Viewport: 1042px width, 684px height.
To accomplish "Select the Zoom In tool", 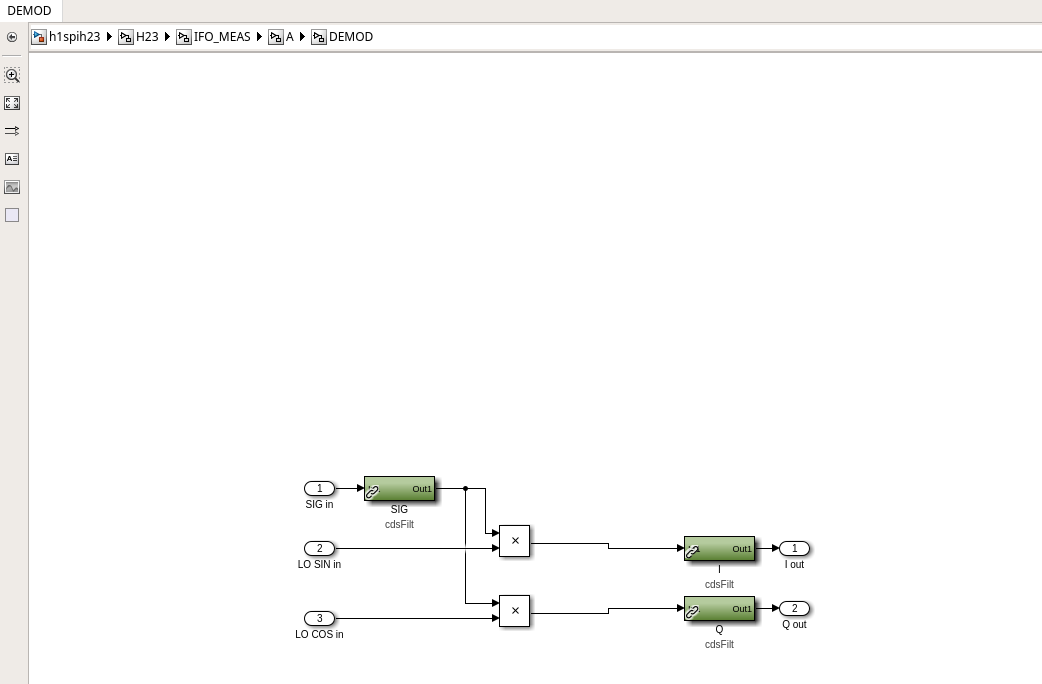I will (x=12, y=75).
